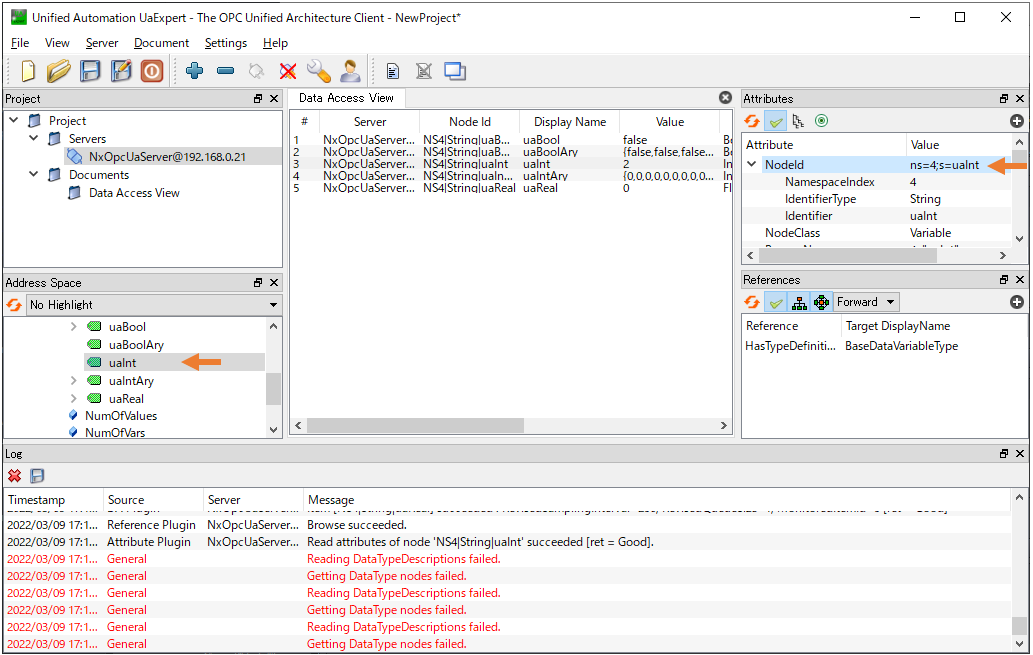This screenshot has height=655, width=1033.
Task: Select NxOpcUaServer@192.168.0.21 in the Project tree
Action: pos(168,157)
